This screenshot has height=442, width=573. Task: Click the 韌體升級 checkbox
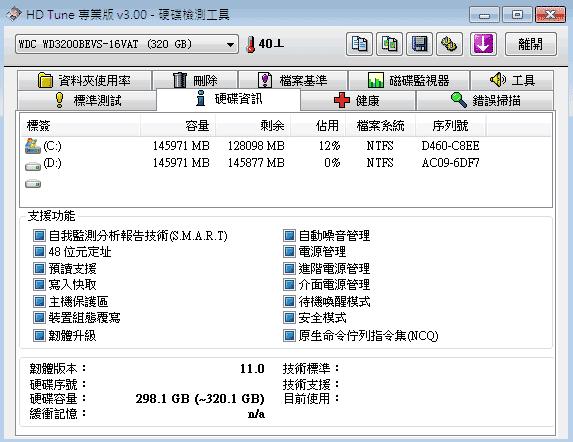point(39,335)
